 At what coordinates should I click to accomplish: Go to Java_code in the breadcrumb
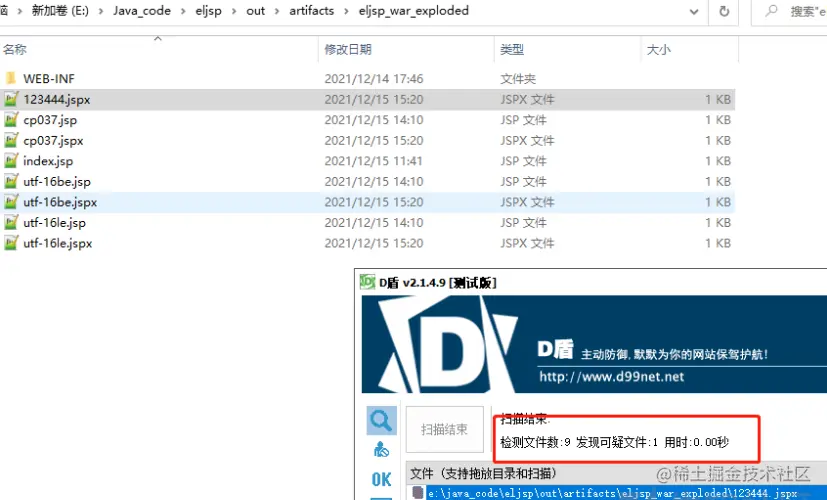[142, 11]
